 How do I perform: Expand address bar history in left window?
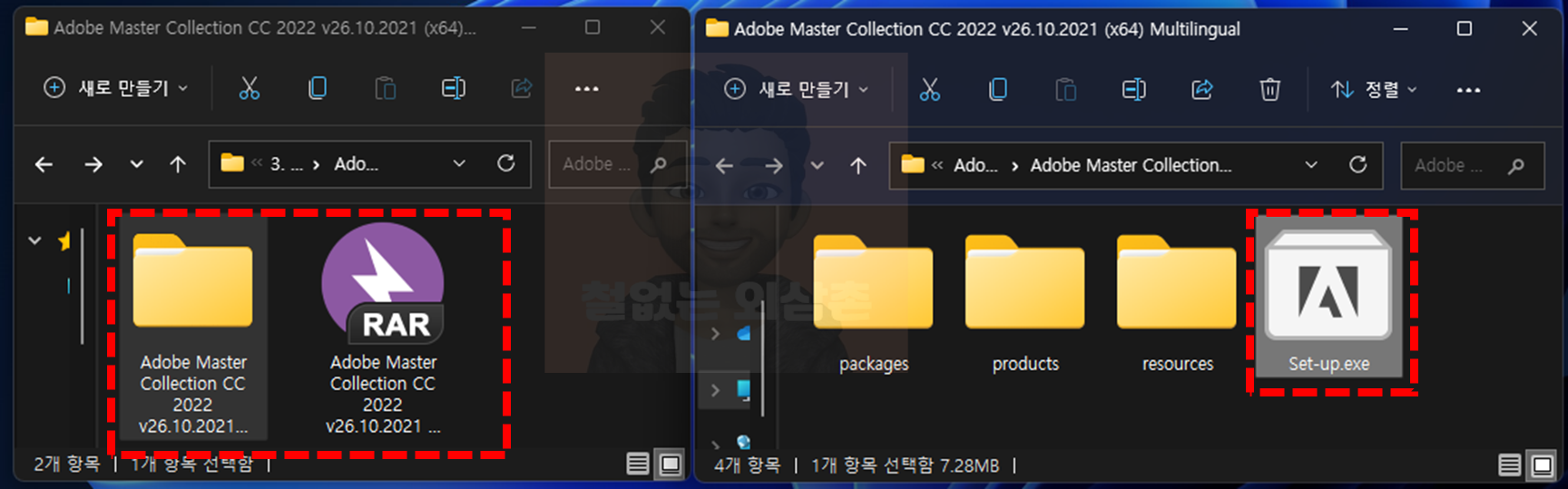[459, 163]
